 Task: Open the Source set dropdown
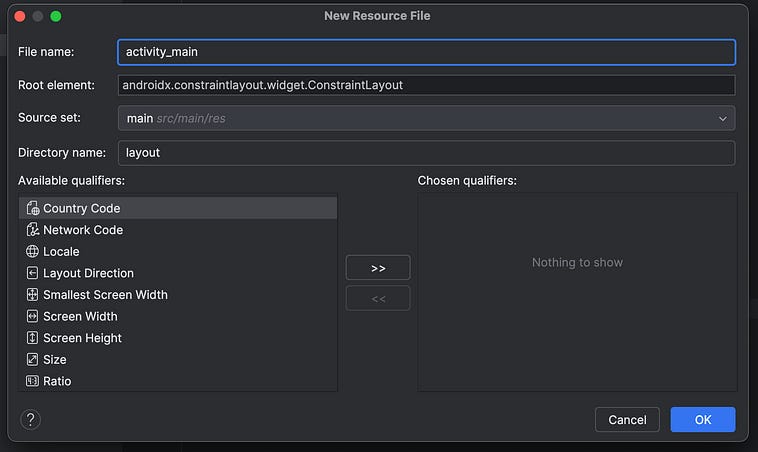pos(426,118)
